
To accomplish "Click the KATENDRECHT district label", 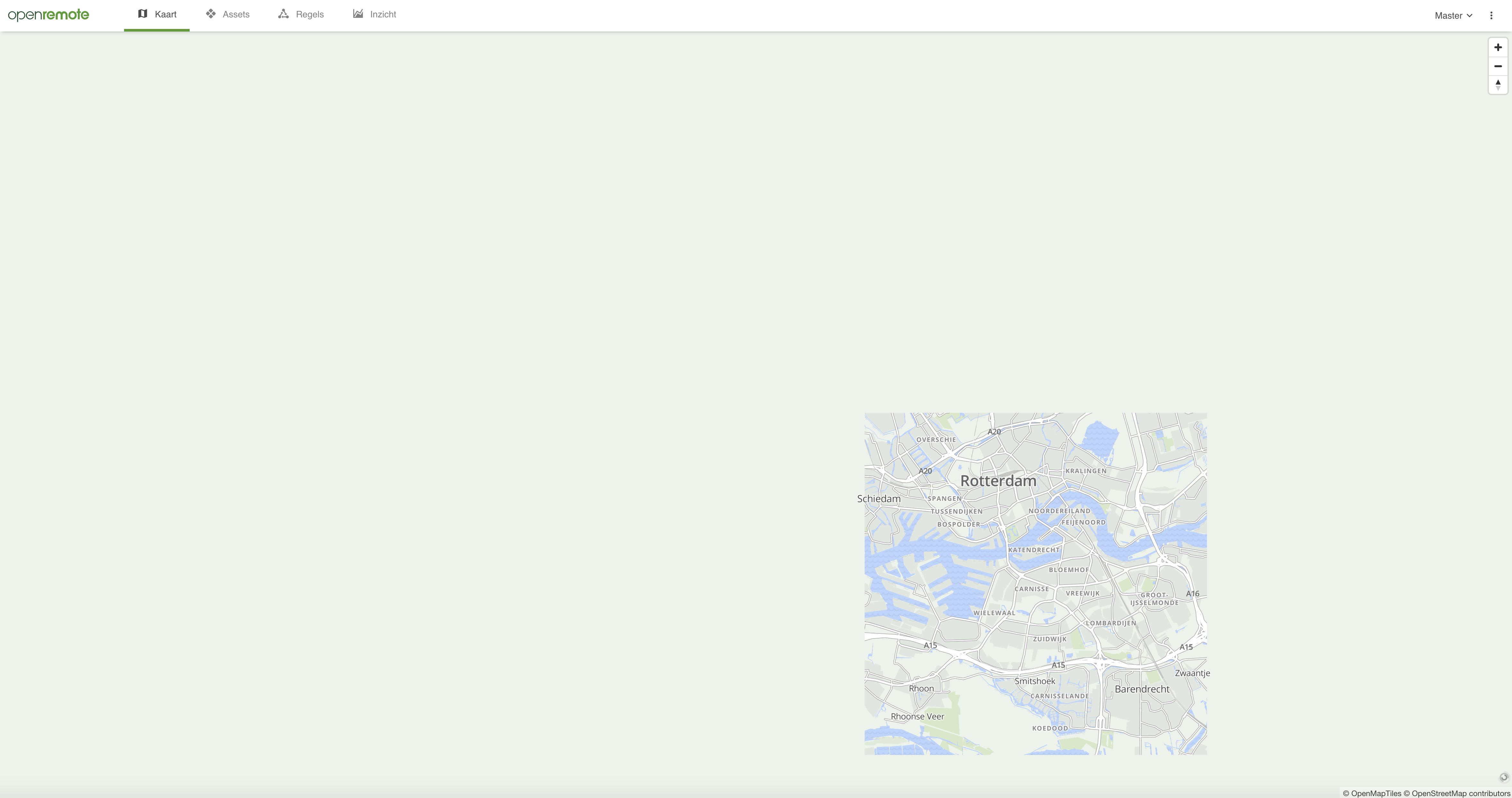I will (x=1034, y=550).
